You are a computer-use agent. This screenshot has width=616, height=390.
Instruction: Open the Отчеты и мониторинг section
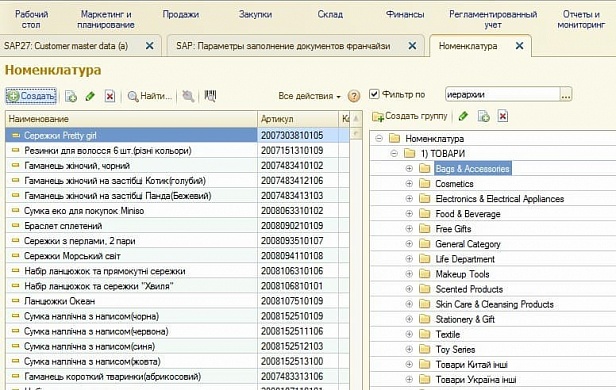click(x=581, y=20)
